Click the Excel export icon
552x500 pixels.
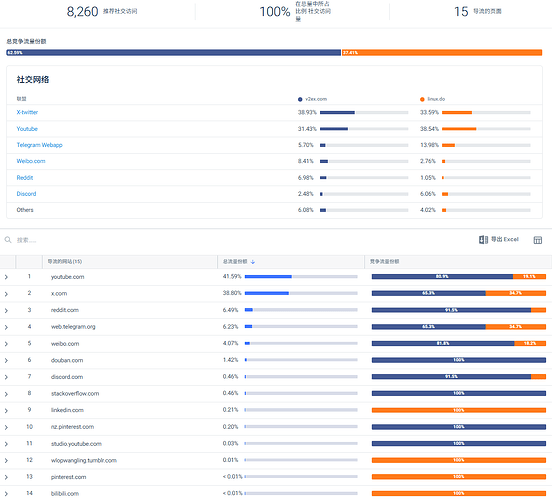(x=483, y=240)
